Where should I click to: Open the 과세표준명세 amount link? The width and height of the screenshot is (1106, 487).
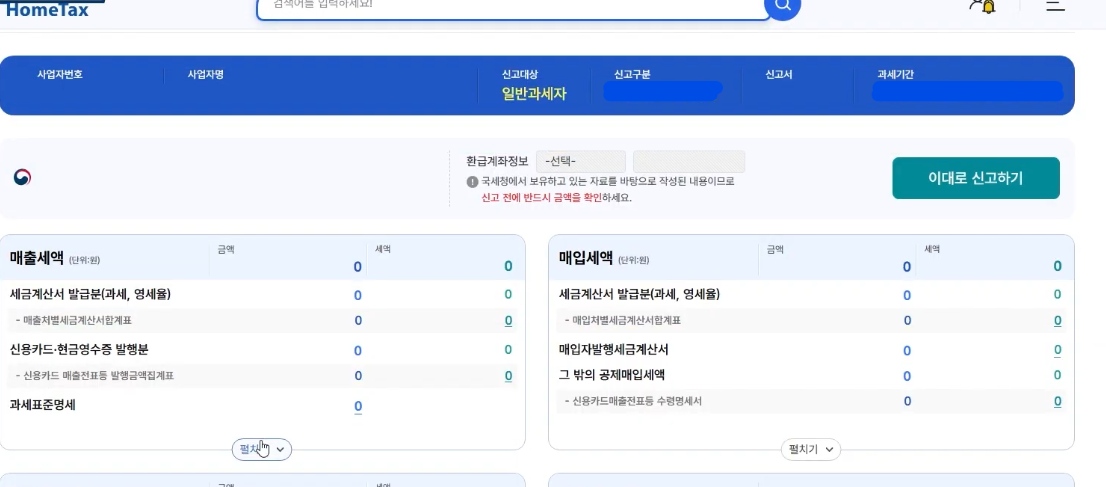coord(358,406)
